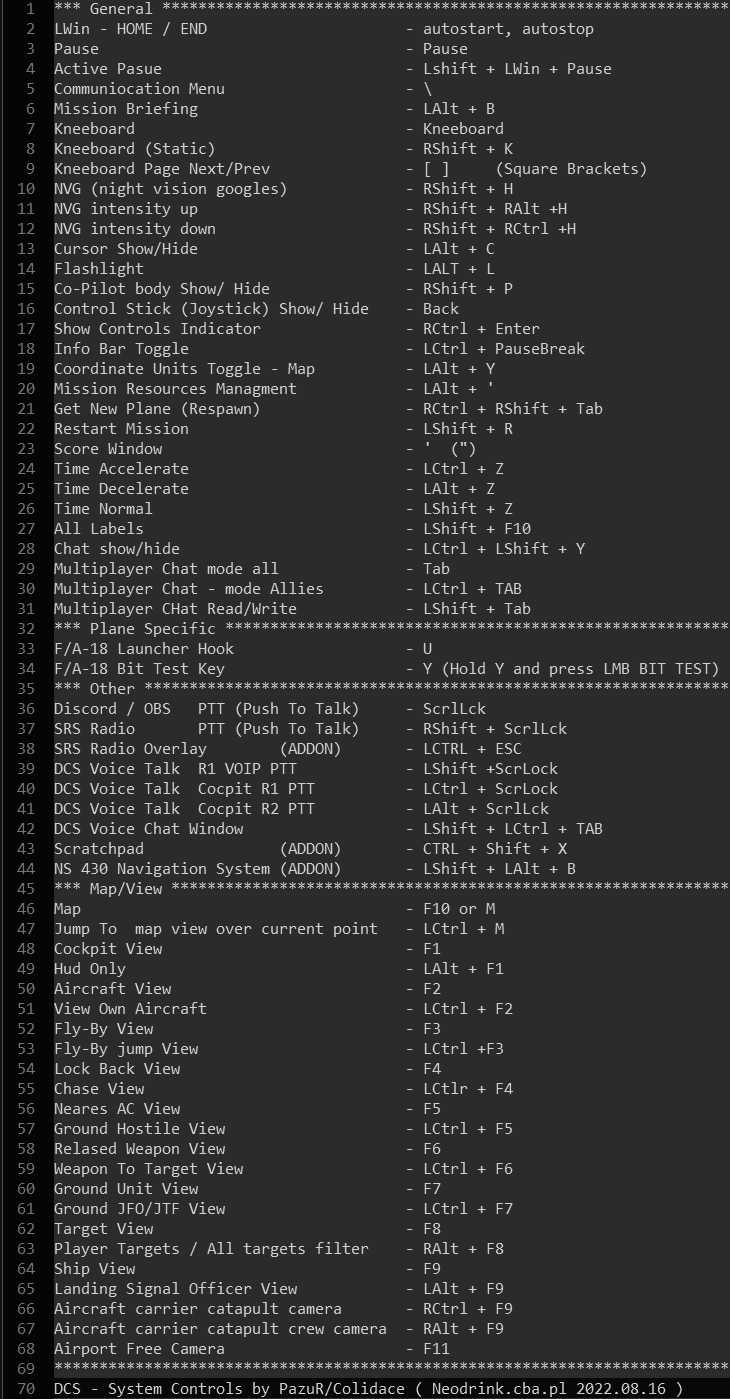This screenshot has width=730, height=1399.
Task: Click "Landing Signal Officer View" text
Action: 175,1289
